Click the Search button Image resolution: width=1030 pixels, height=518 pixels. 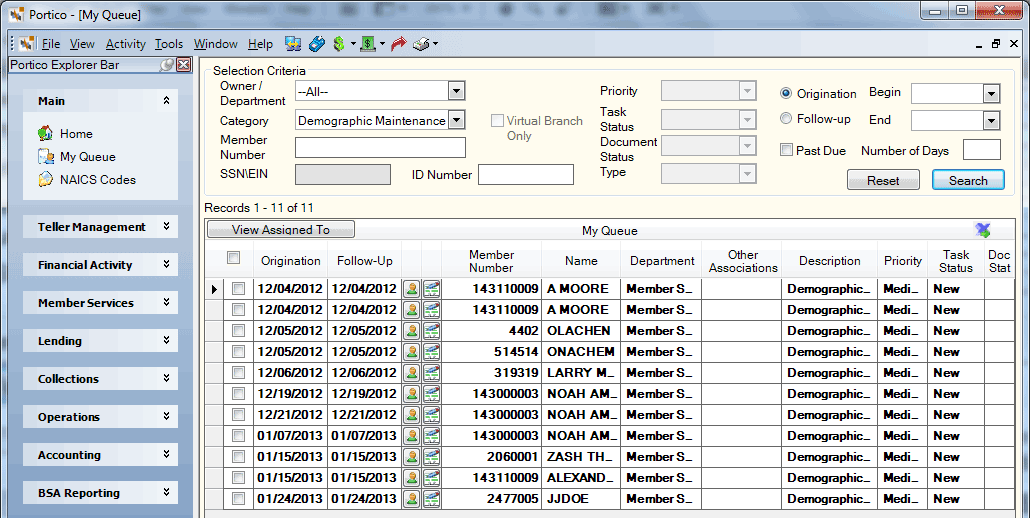[x=968, y=180]
